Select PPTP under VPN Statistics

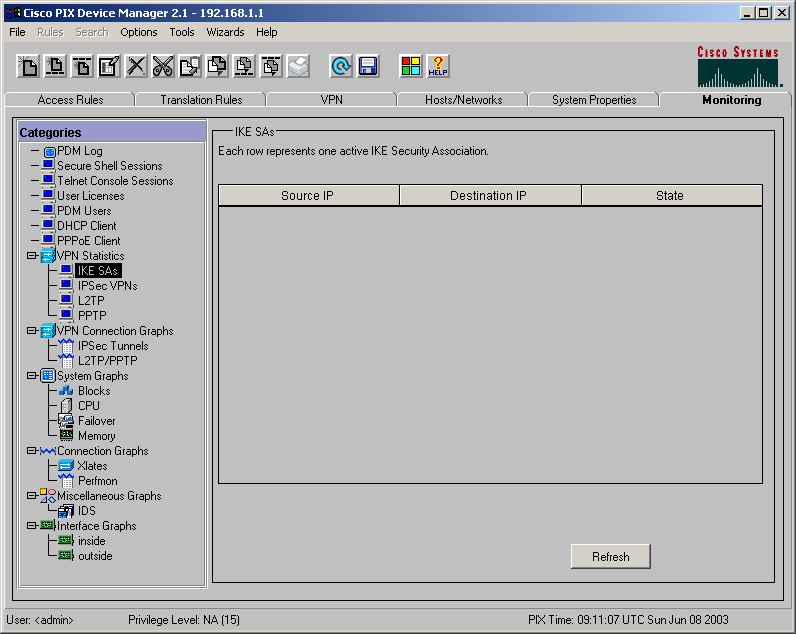pos(92,316)
